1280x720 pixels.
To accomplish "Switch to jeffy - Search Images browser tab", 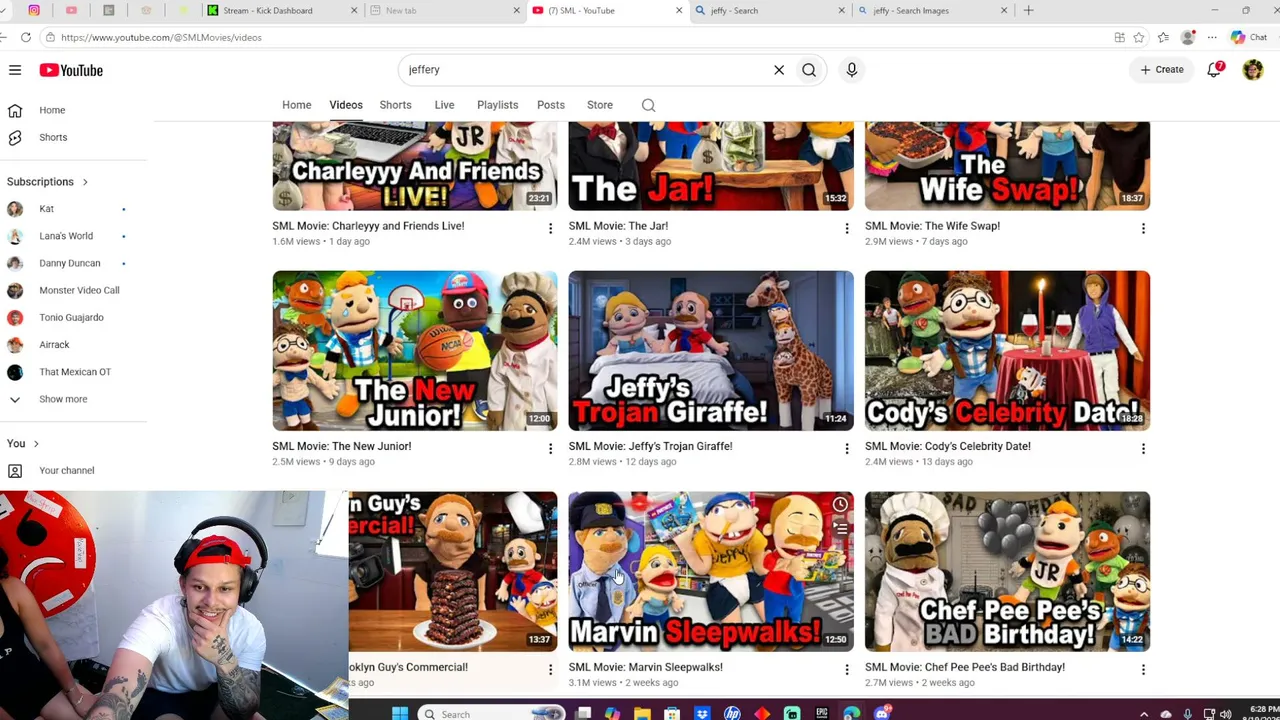I will point(933,10).
